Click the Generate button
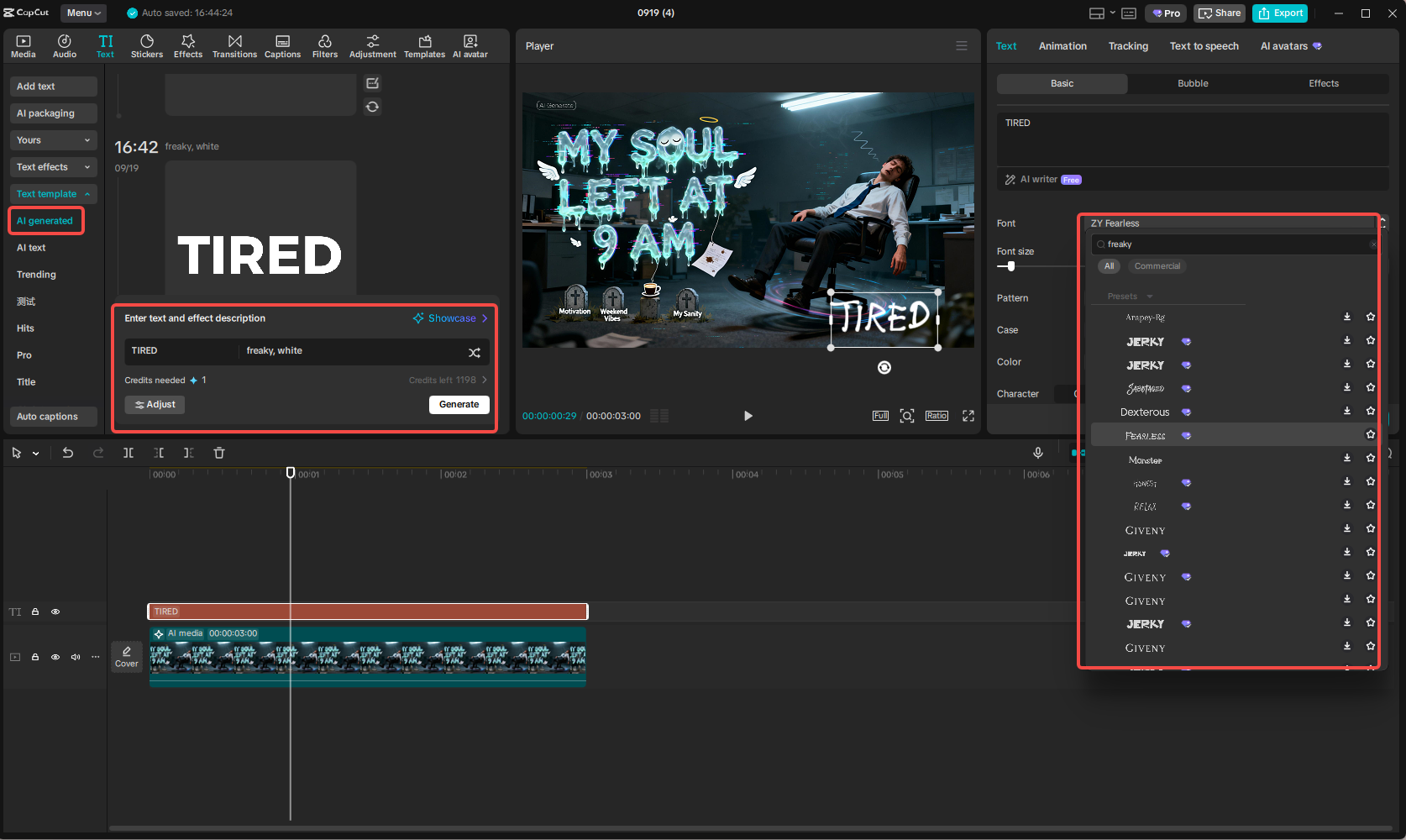1406x840 pixels. pos(459,404)
